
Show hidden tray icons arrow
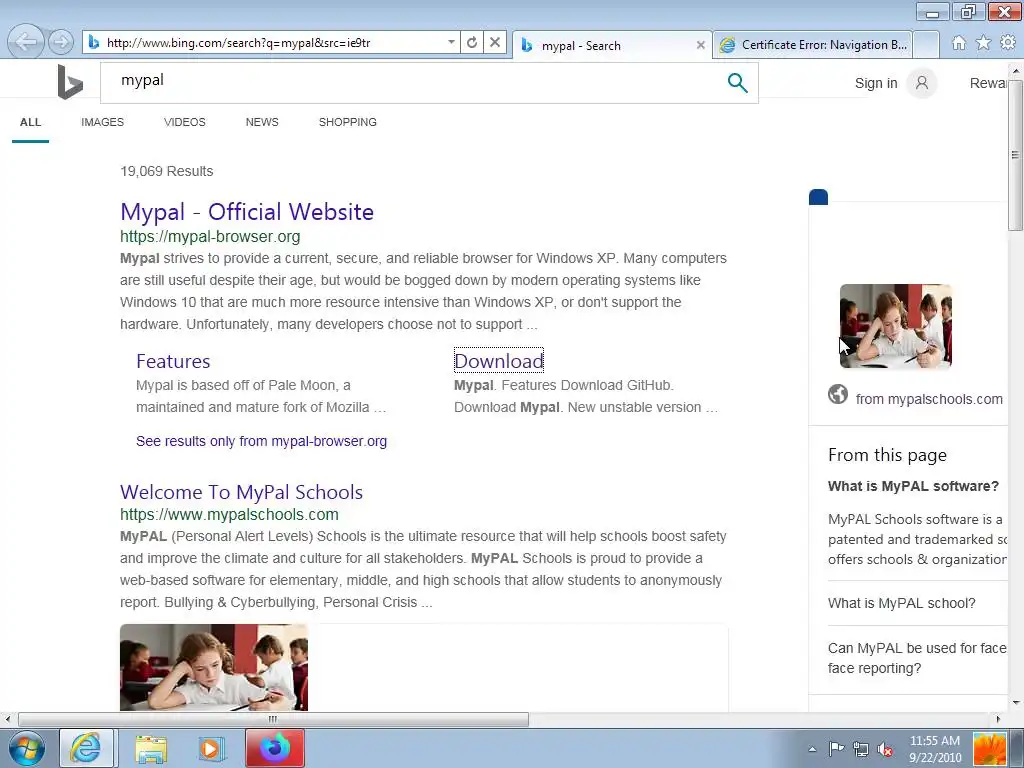tap(812, 749)
